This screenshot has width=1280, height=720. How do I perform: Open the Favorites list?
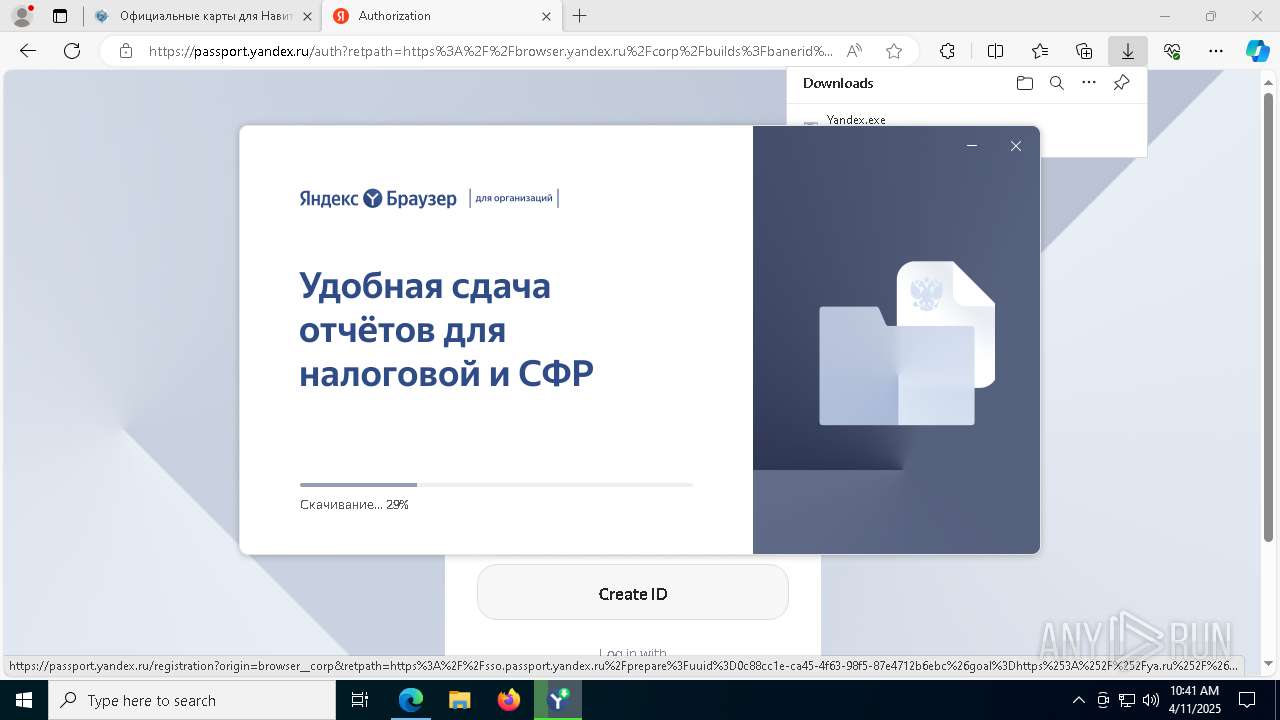(x=1040, y=51)
